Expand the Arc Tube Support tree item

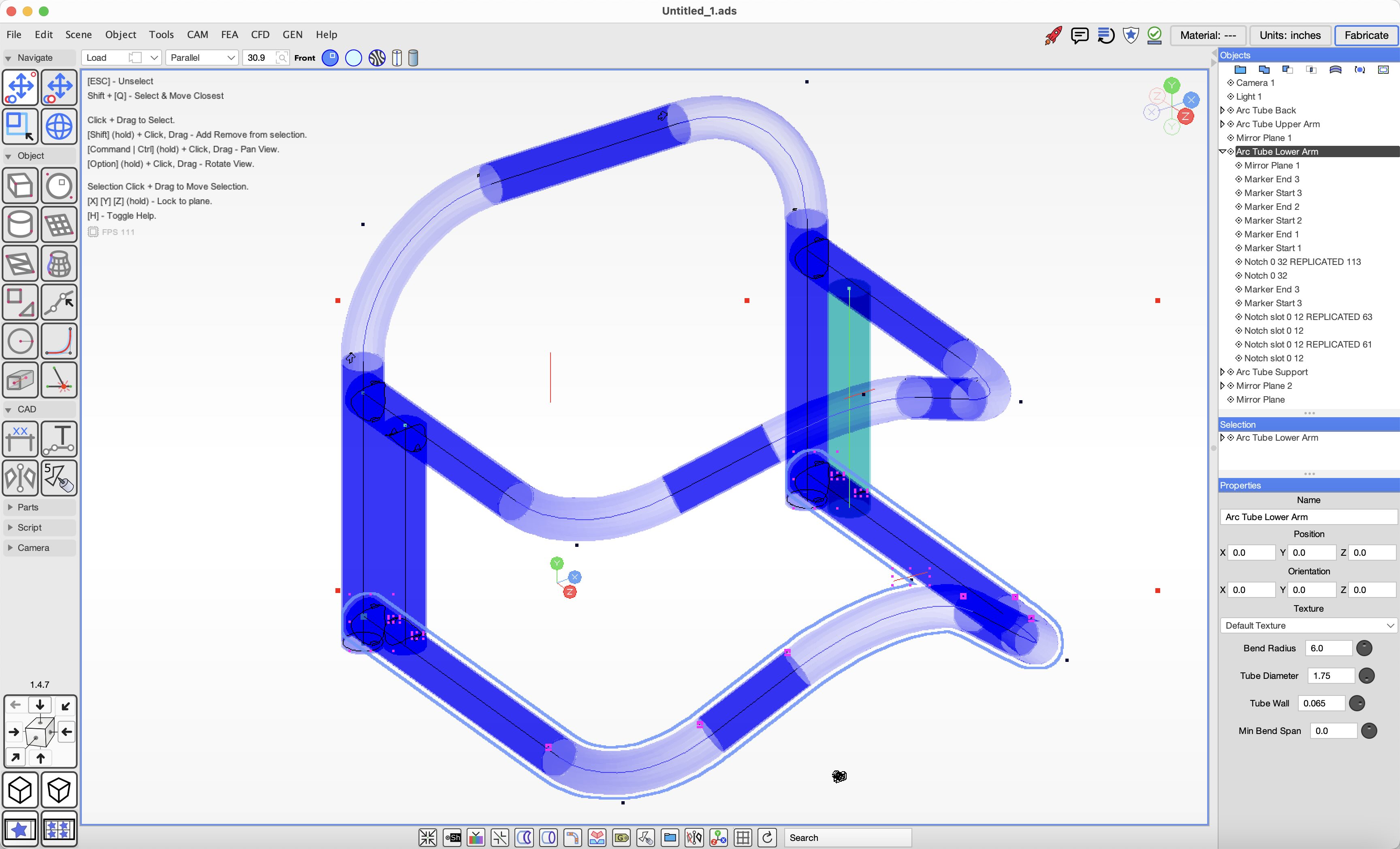coord(1223,372)
